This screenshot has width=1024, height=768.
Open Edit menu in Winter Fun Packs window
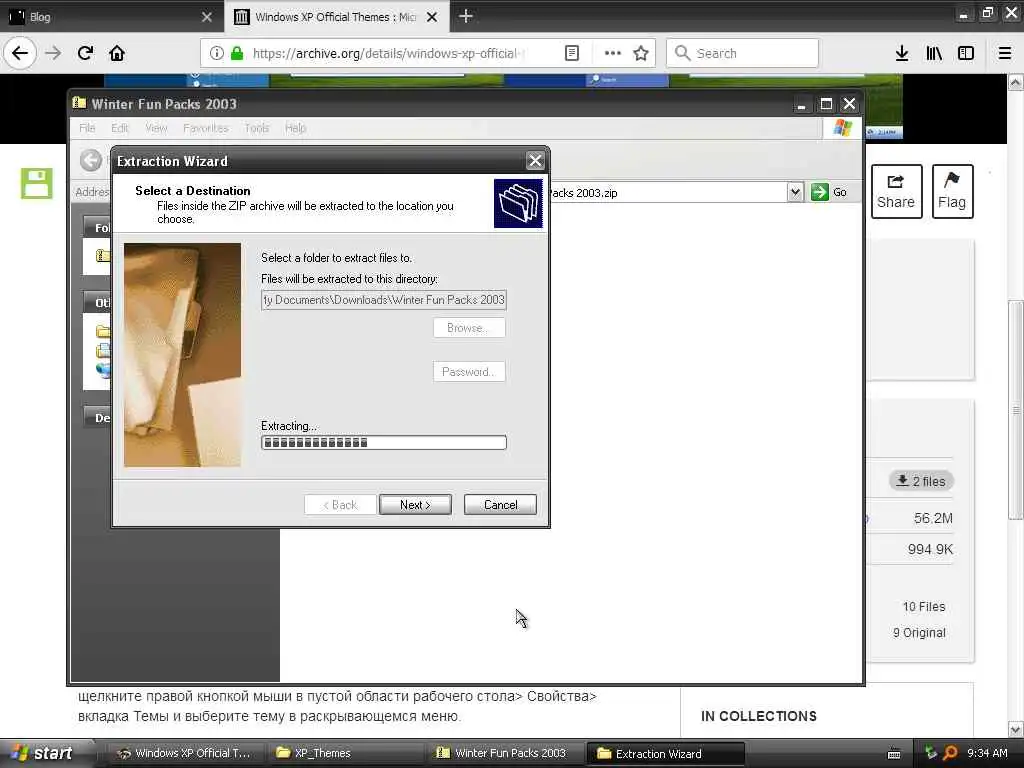coord(120,128)
